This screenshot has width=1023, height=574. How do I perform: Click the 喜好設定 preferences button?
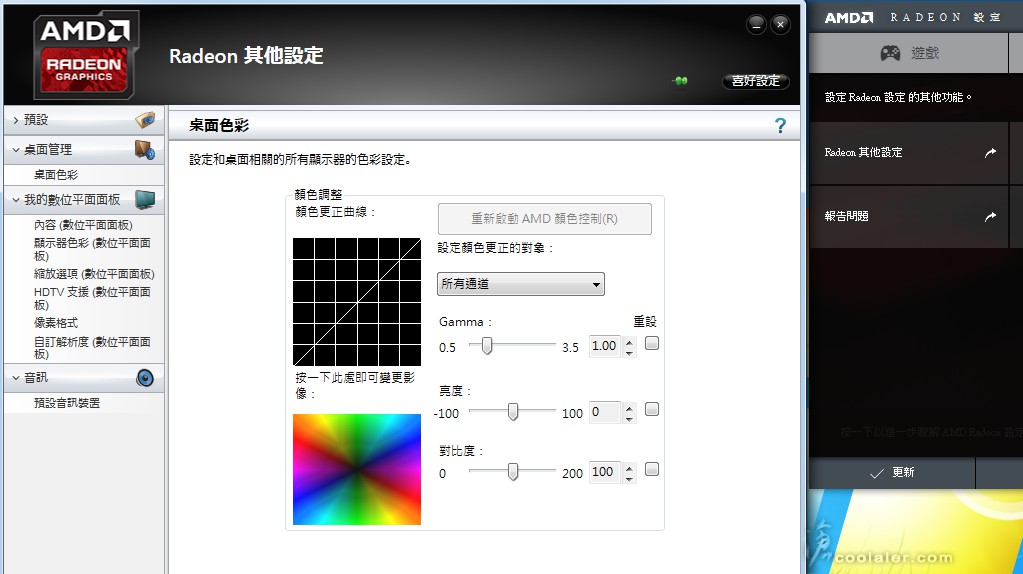756,81
